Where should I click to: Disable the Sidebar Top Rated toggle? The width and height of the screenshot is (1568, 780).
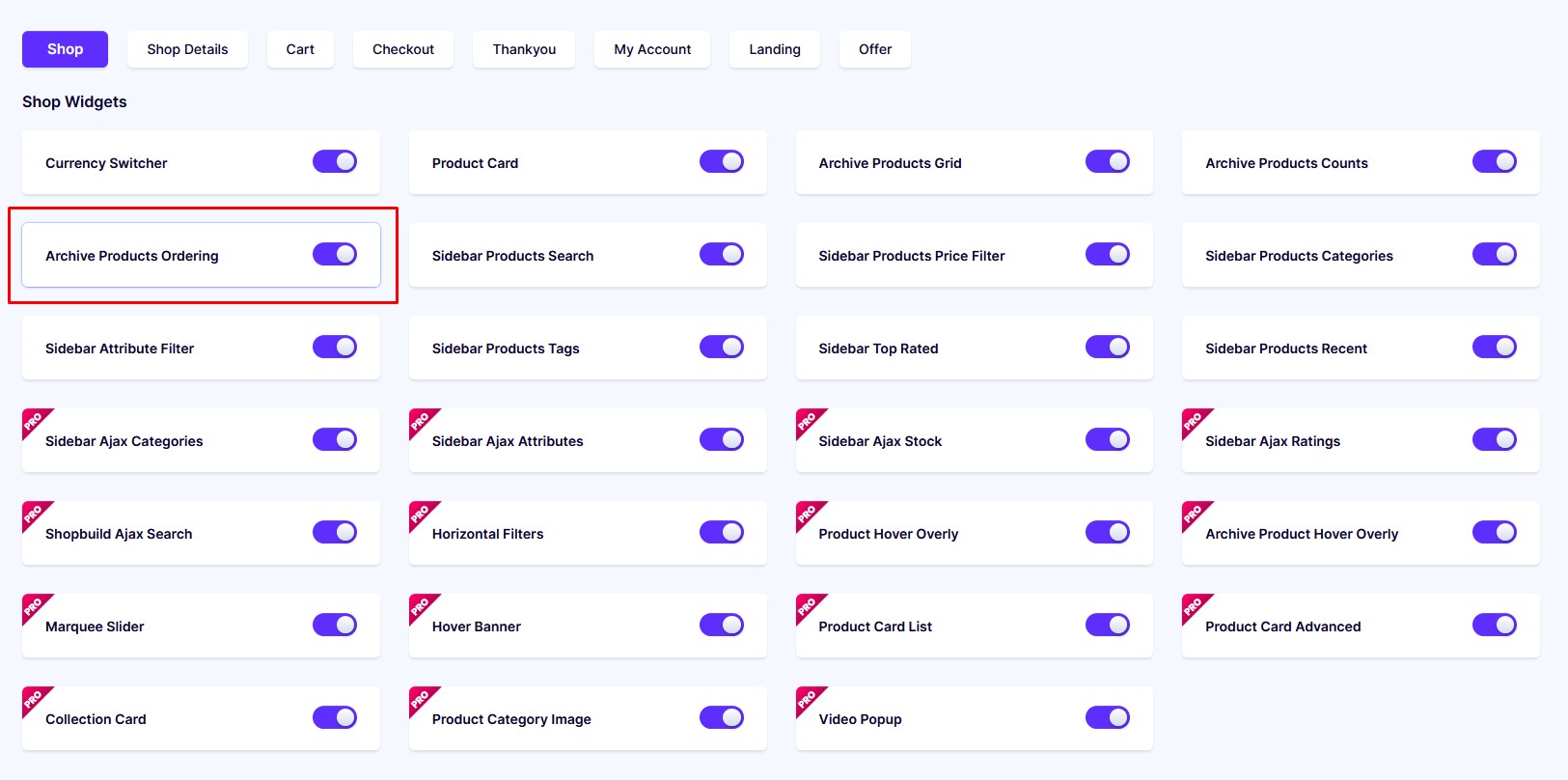(1108, 347)
